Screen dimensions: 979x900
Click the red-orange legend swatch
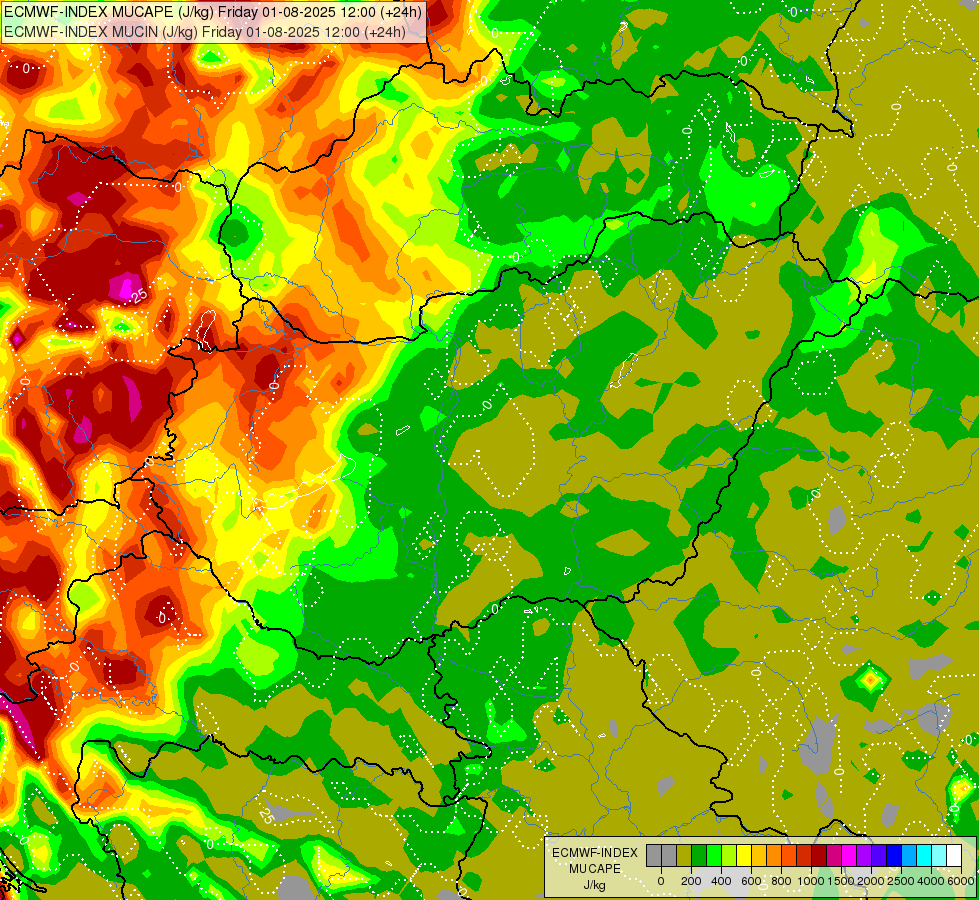789,855
